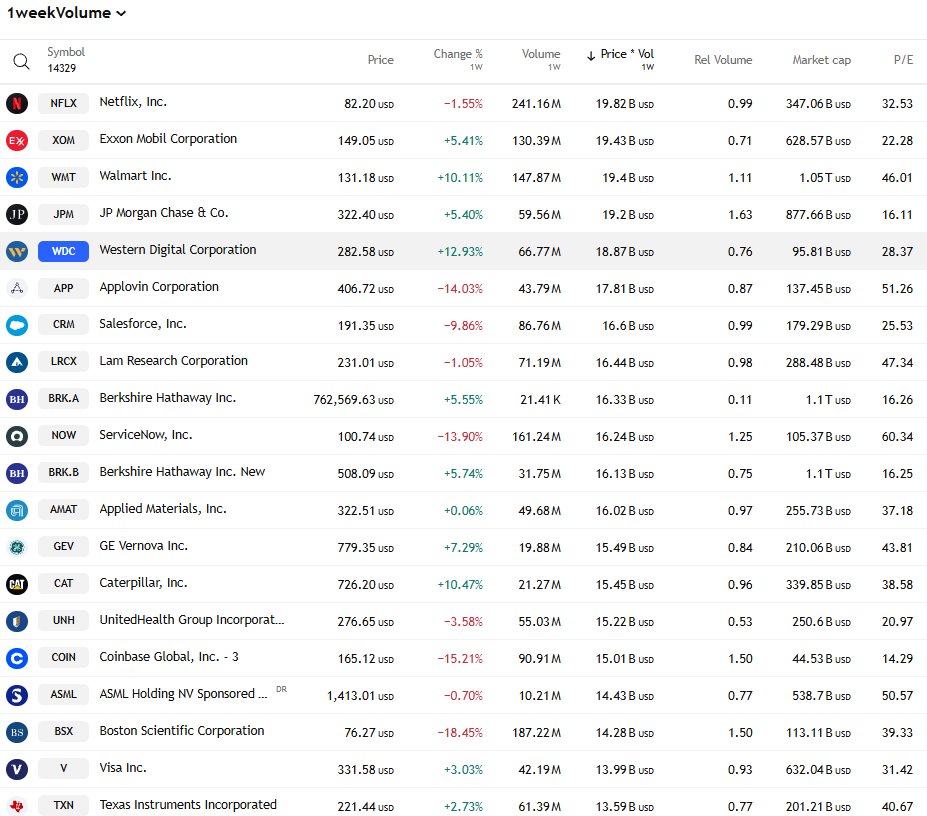927x816 pixels.
Task: Open the symbol search magnifier icon
Action: click(x=21, y=61)
